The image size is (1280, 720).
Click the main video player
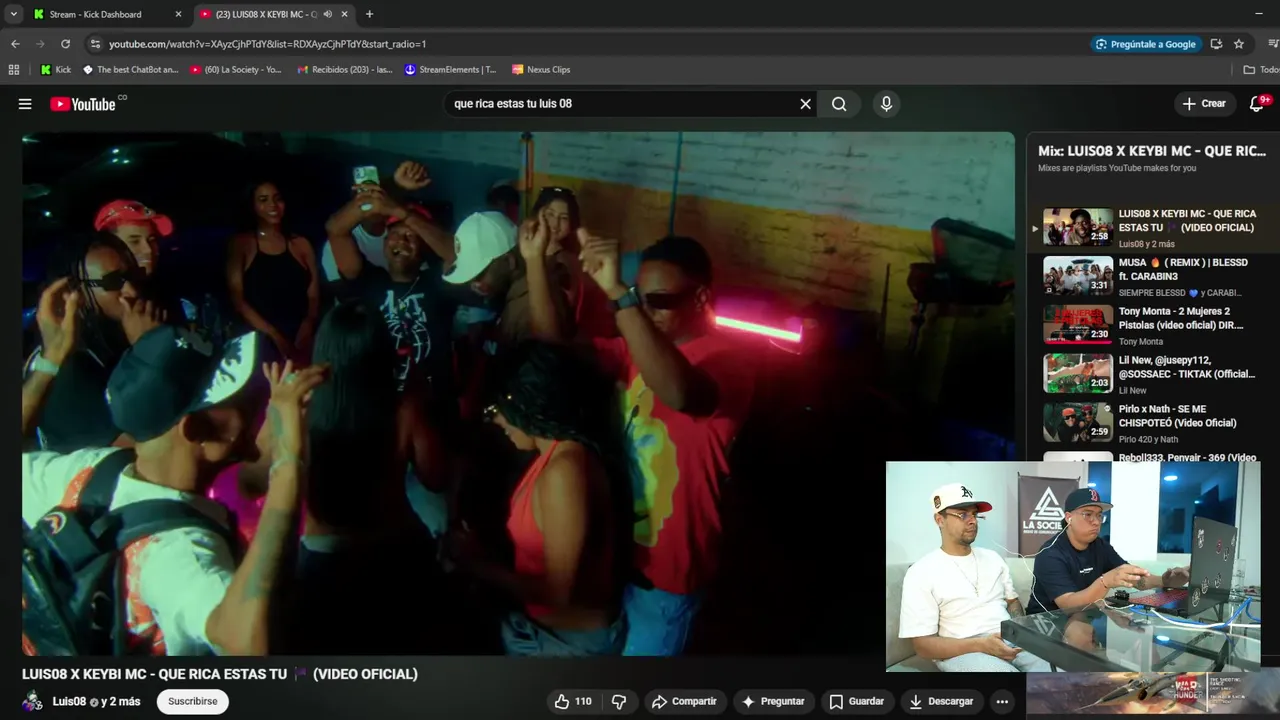point(518,393)
